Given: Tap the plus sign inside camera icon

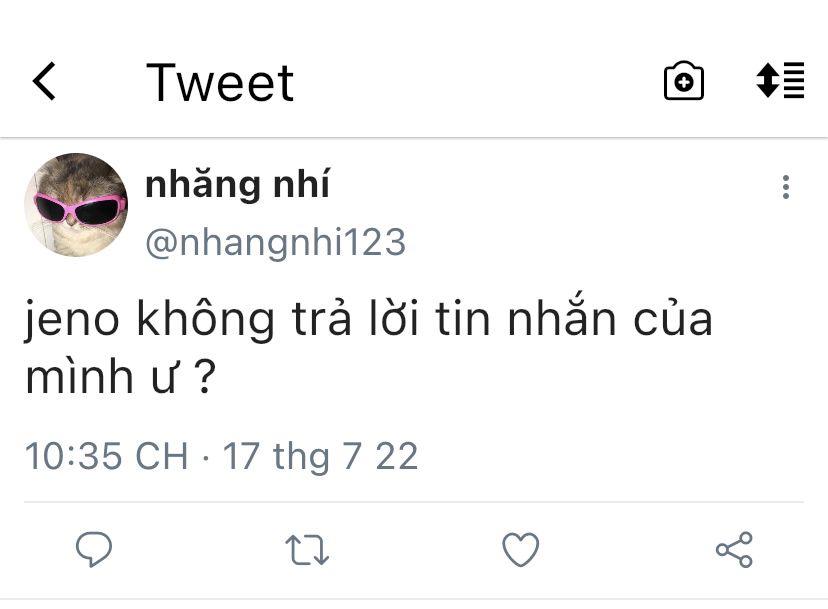Looking at the screenshot, I should pyautogui.click(x=684, y=82).
